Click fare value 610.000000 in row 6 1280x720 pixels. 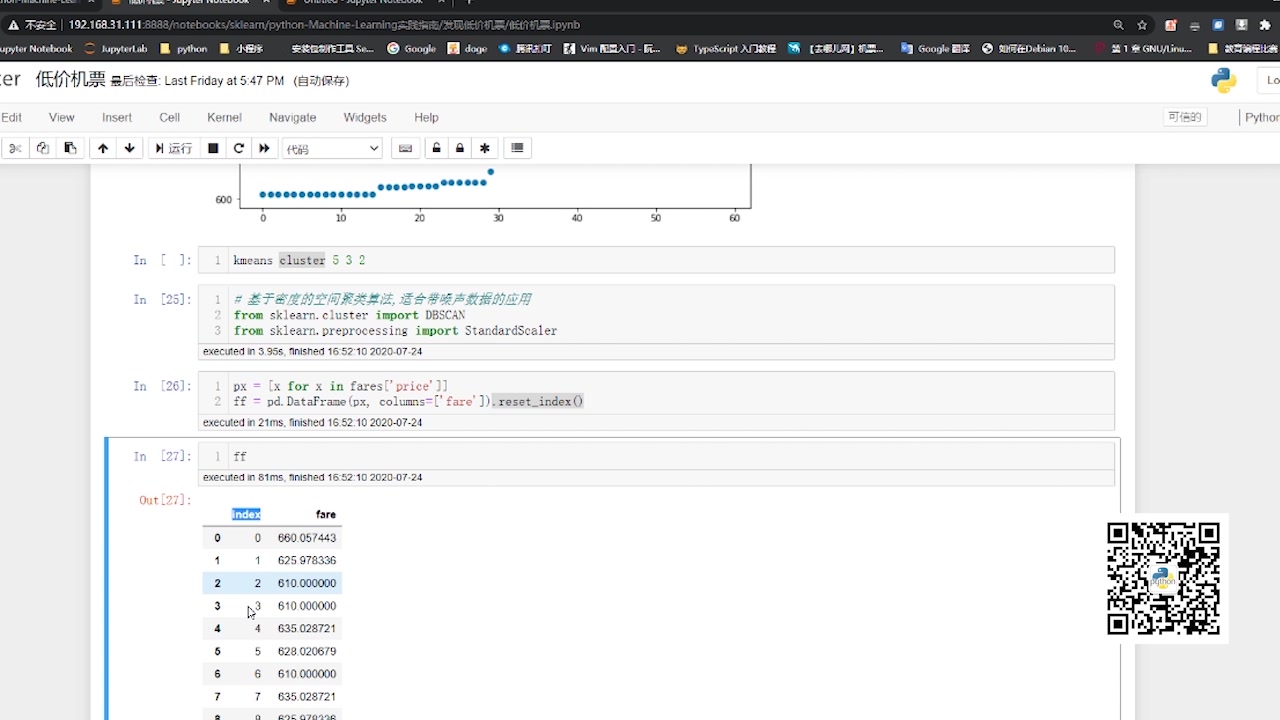pos(307,674)
